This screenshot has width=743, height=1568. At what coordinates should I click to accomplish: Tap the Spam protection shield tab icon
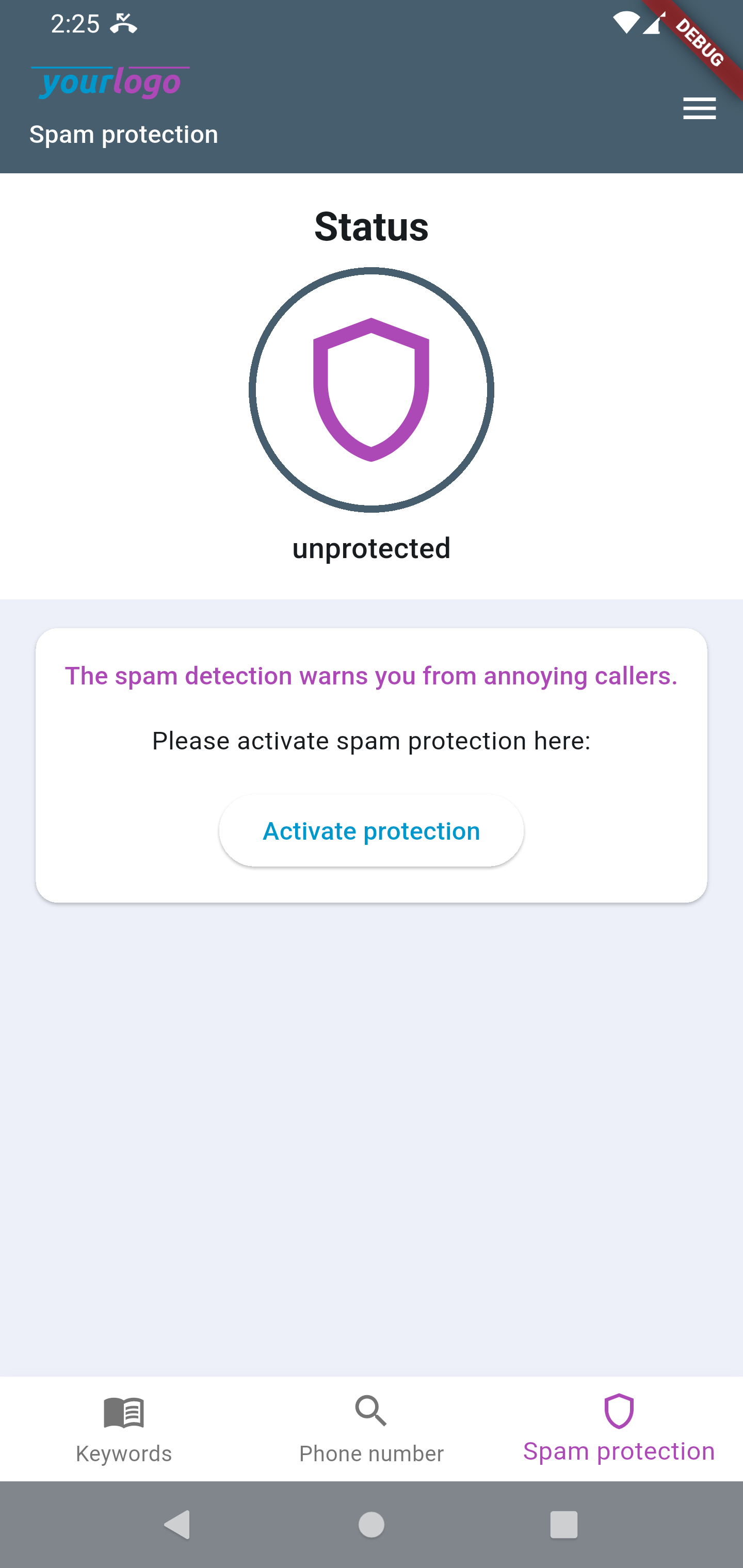point(619,1411)
